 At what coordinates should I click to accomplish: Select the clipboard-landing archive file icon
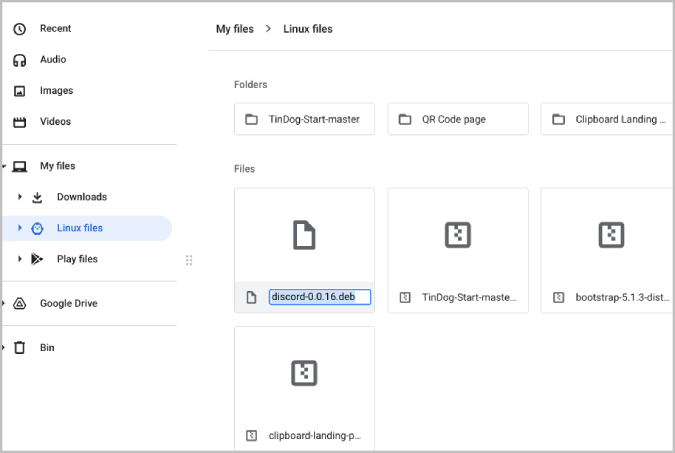click(252, 435)
